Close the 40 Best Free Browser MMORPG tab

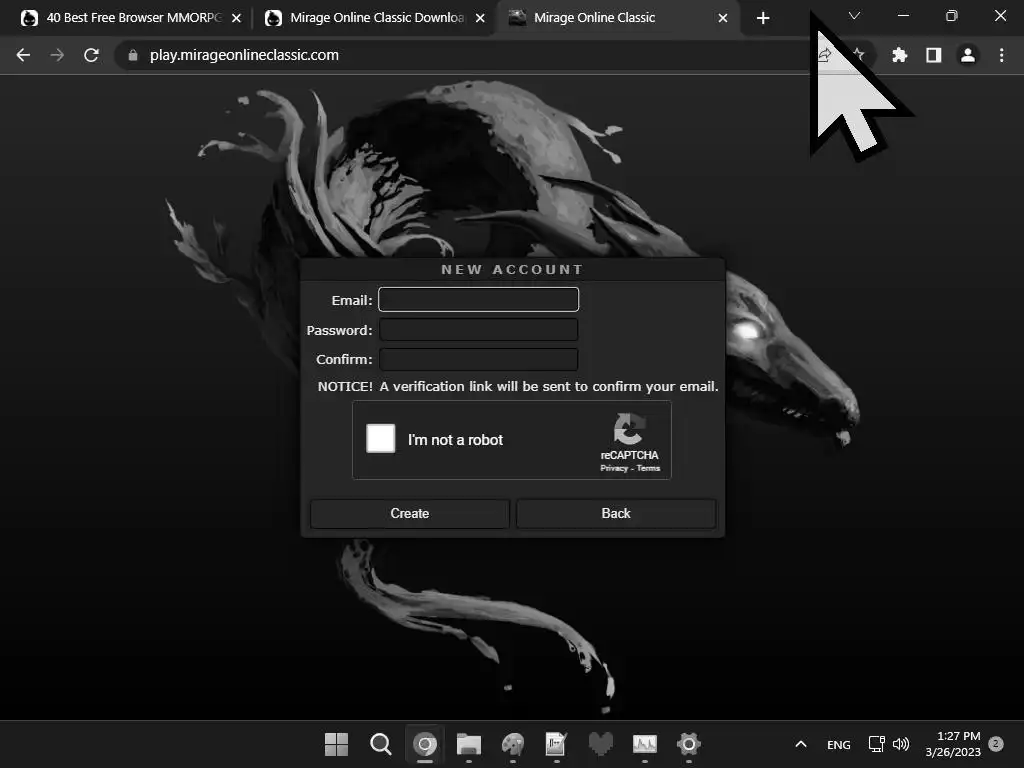[x=236, y=18]
